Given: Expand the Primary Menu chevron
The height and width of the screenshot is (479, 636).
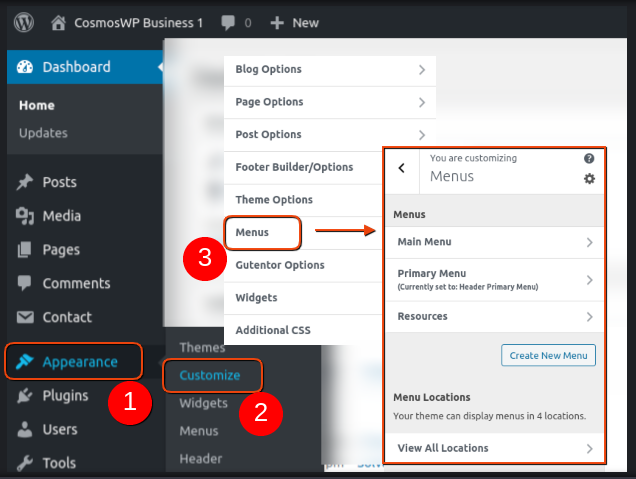Looking at the screenshot, I should click(589, 280).
